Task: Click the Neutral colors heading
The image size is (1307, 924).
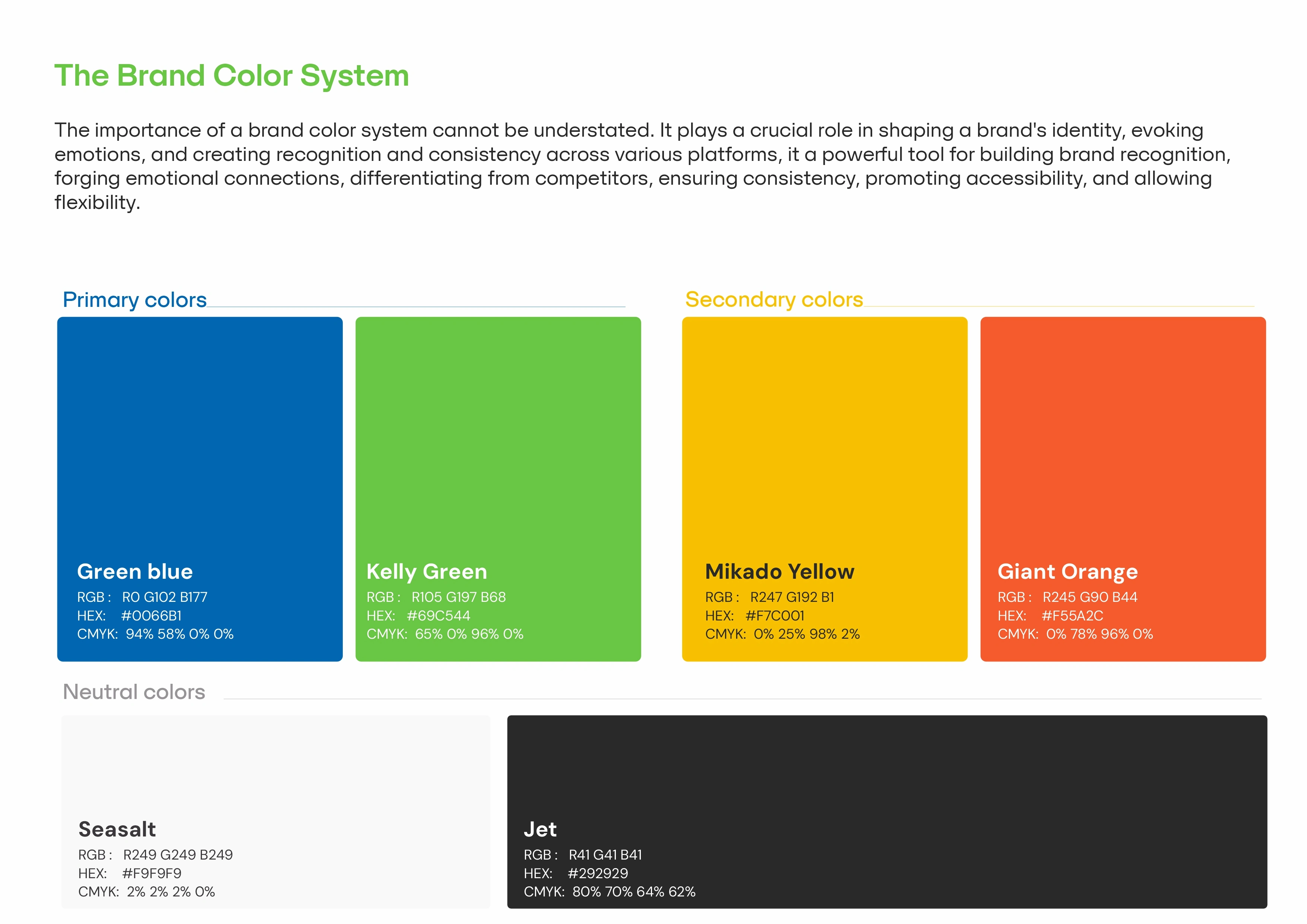Action: click(x=134, y=692)
